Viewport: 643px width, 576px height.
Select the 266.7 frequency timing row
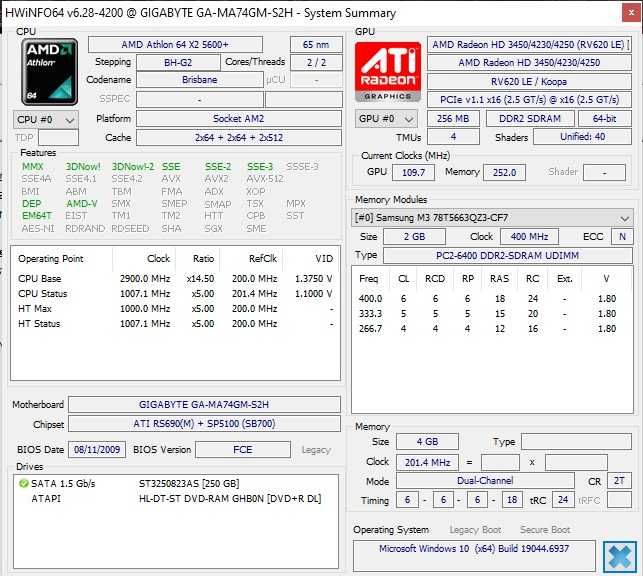[492, 329]
